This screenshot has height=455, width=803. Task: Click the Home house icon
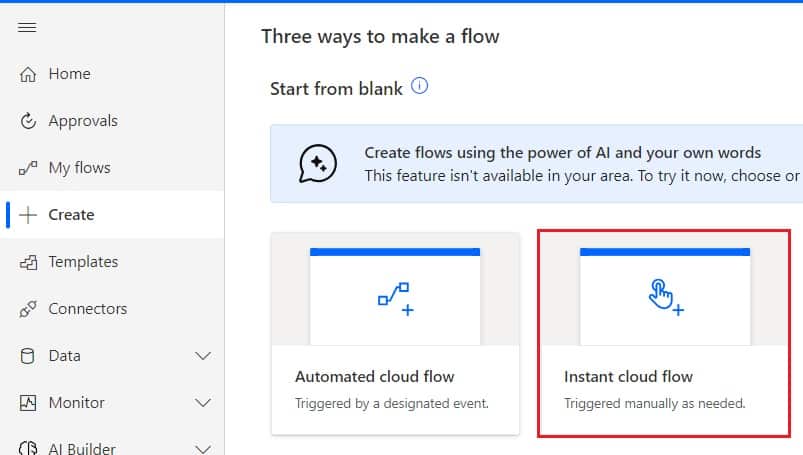click(28, 74)
